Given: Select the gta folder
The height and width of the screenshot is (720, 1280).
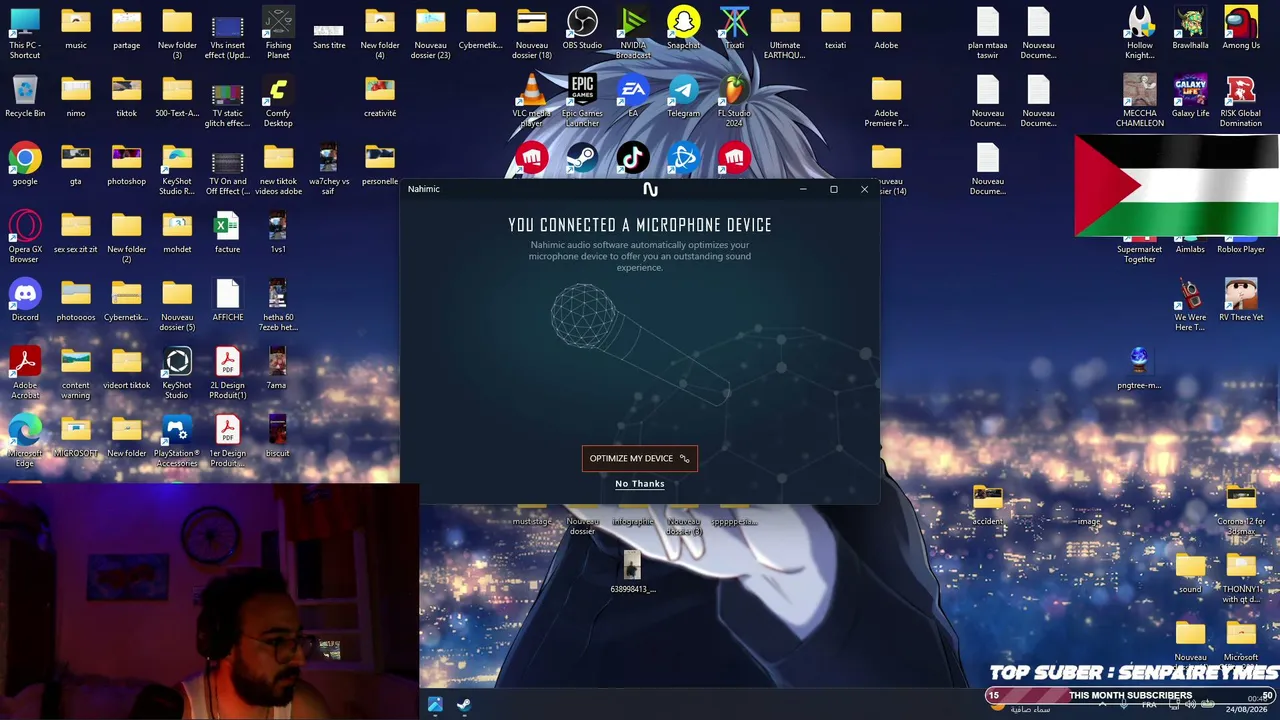Looking at the screenshot, I should tap(76, 164).
